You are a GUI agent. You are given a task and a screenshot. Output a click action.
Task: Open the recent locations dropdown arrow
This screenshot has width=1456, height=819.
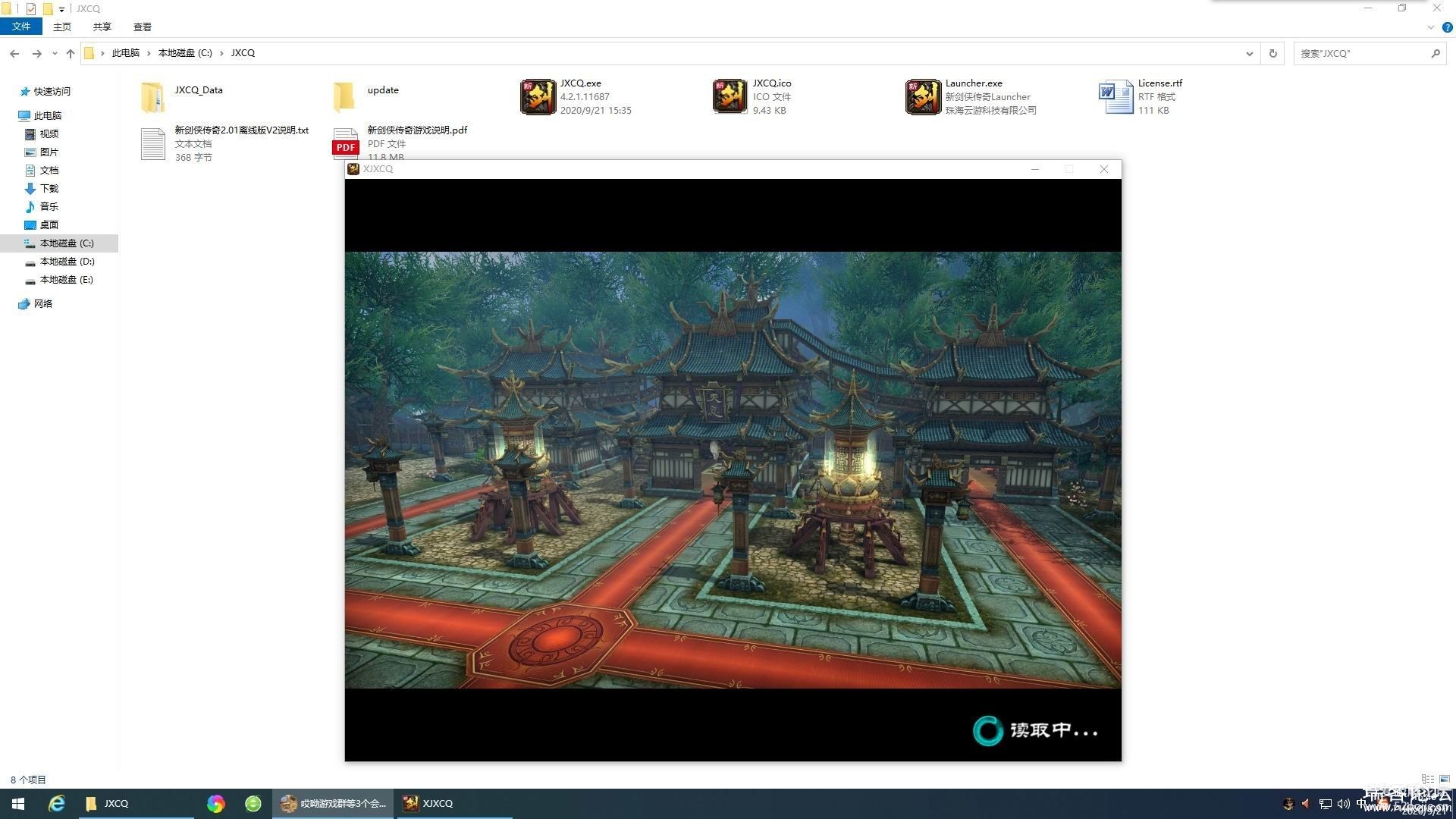[55, 53]
